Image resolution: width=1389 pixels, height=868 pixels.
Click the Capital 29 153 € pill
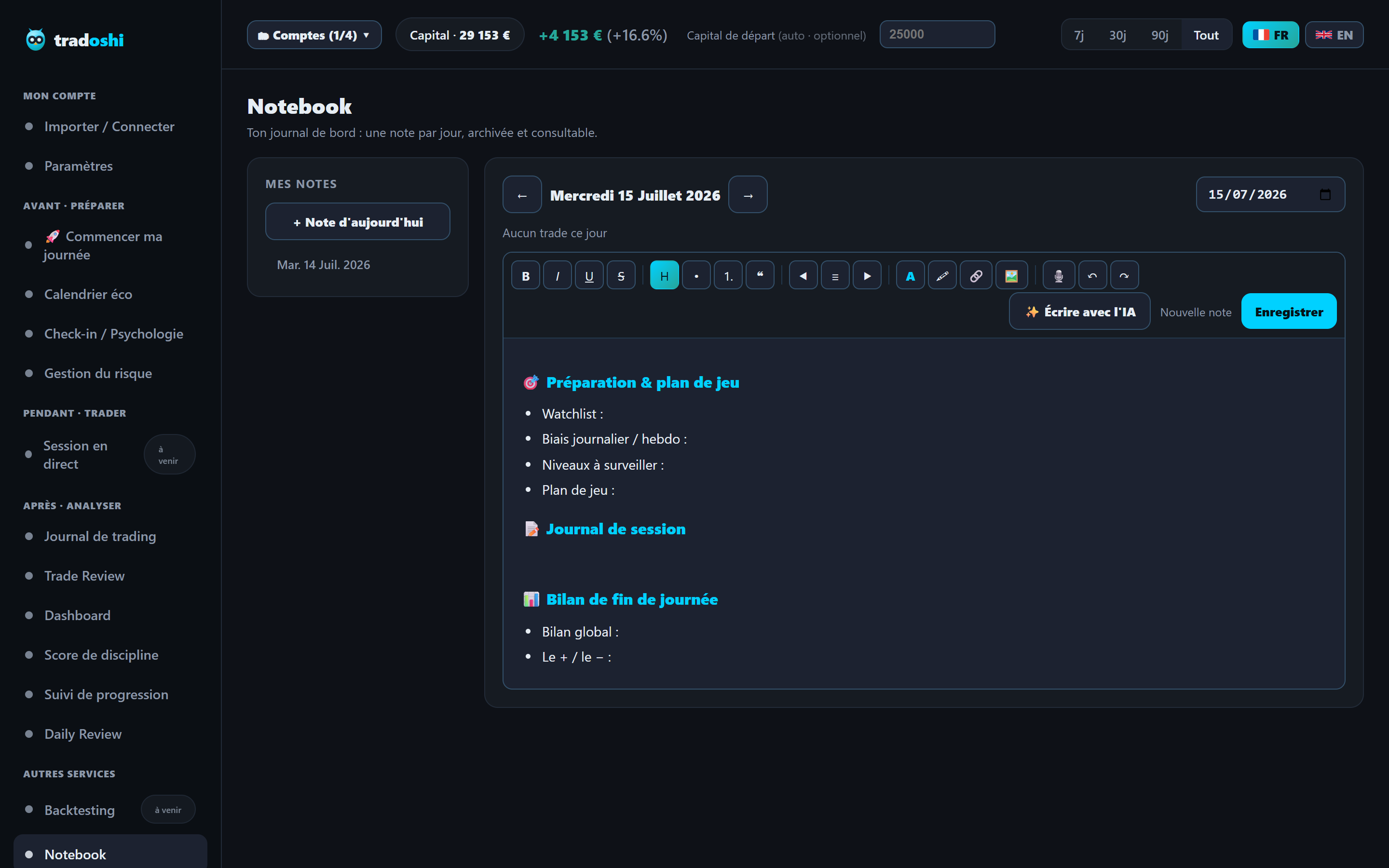tap(460, 35)
